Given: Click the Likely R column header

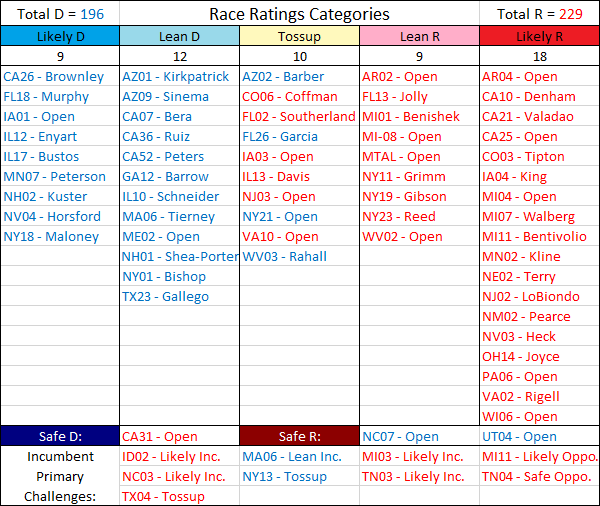Looking at the screenshot, I should point(540,36).
